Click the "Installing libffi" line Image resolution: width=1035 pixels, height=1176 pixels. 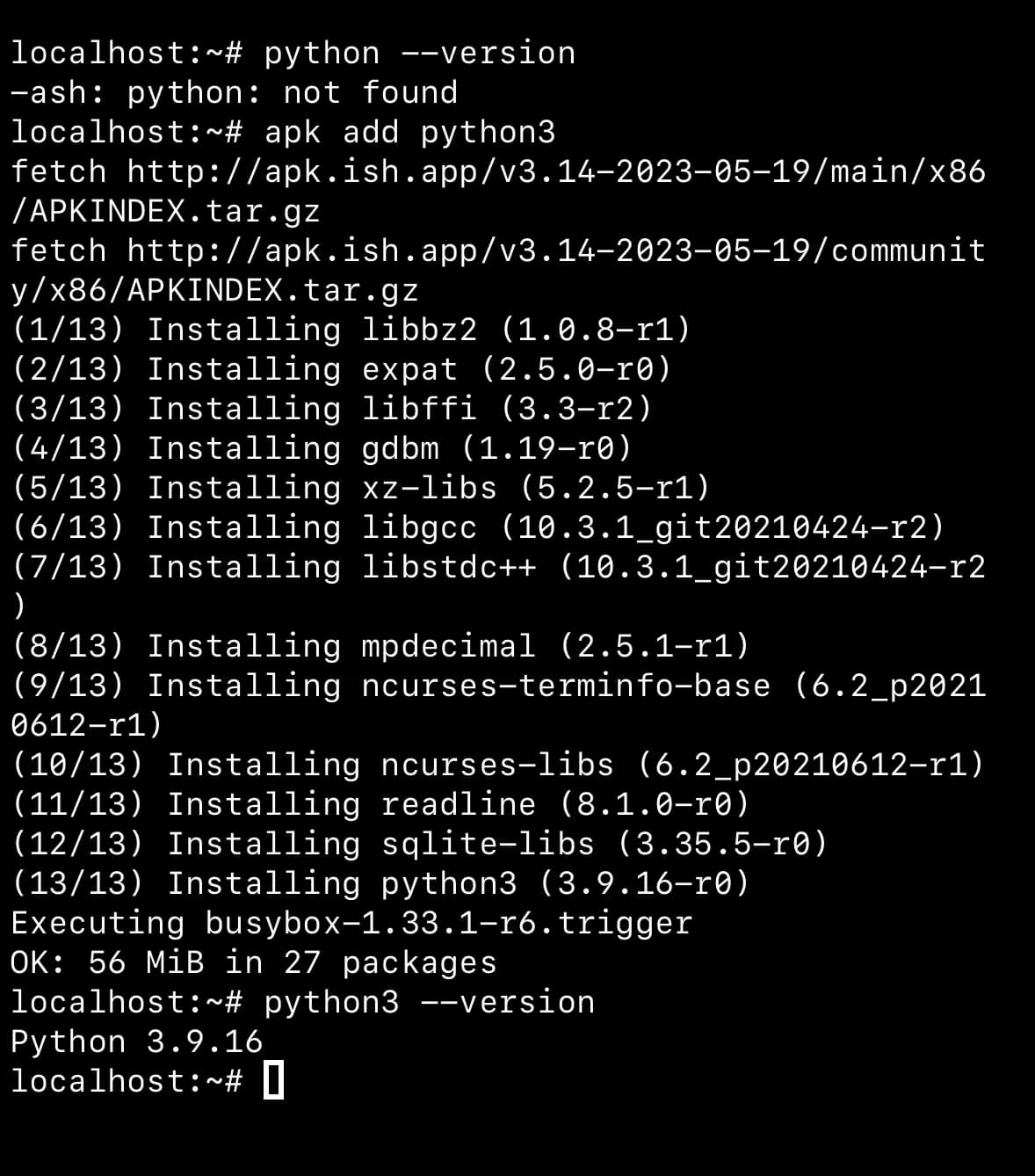coord(332,409)
